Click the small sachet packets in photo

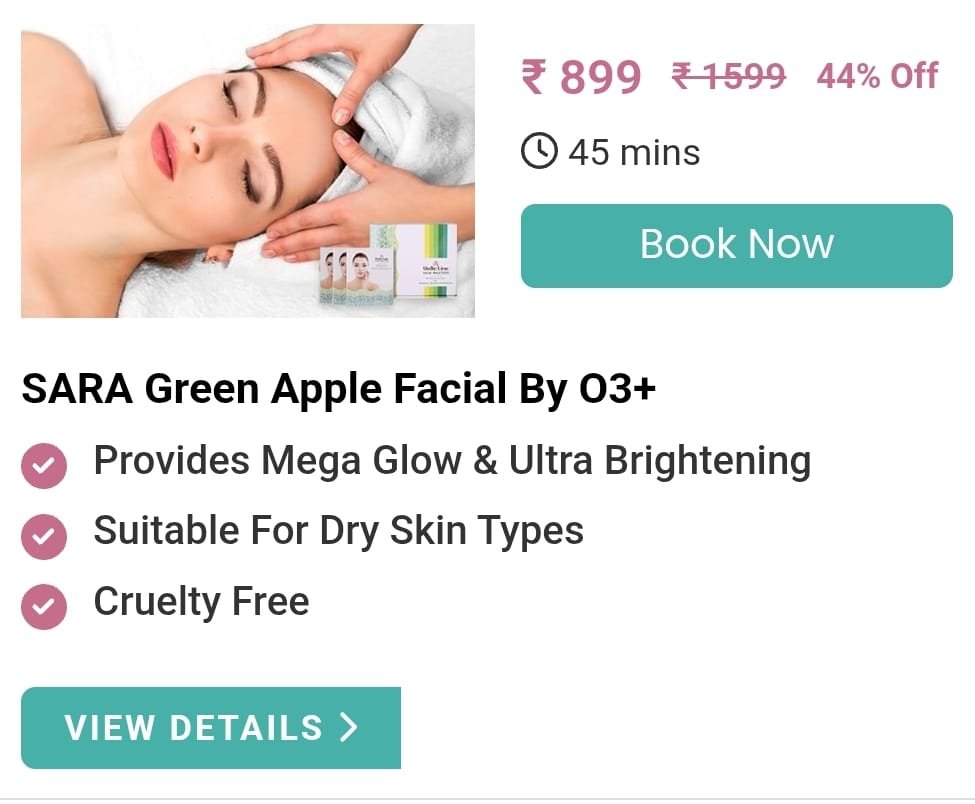[x=356, y=276]
